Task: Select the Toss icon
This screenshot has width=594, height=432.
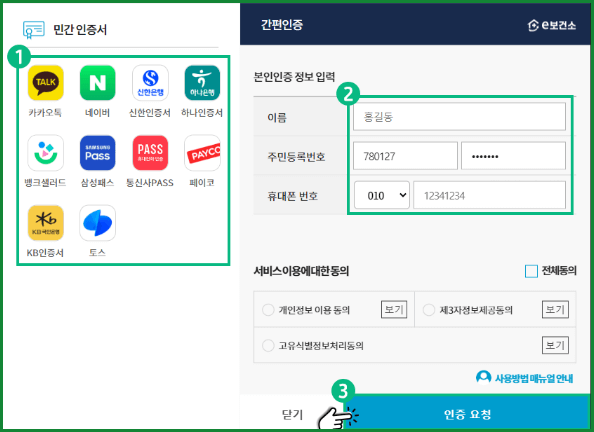Action: pos(97,223)
